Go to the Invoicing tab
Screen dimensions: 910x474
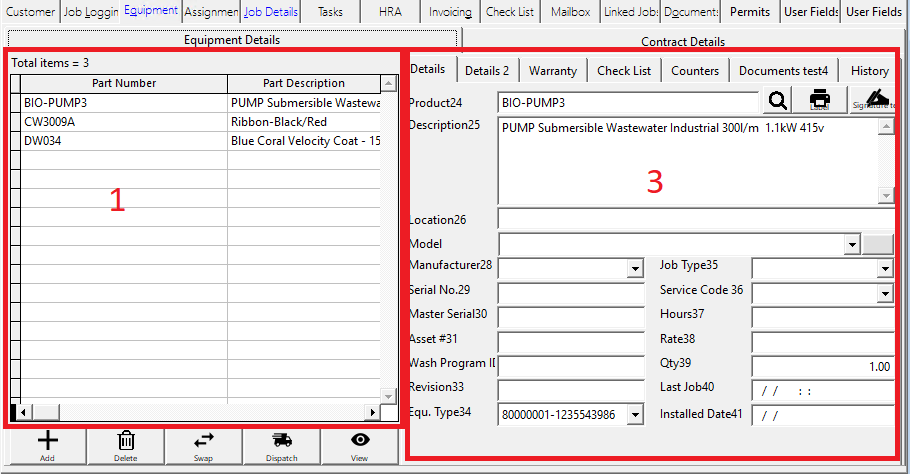pyautogui.click(x=450, y=12)
